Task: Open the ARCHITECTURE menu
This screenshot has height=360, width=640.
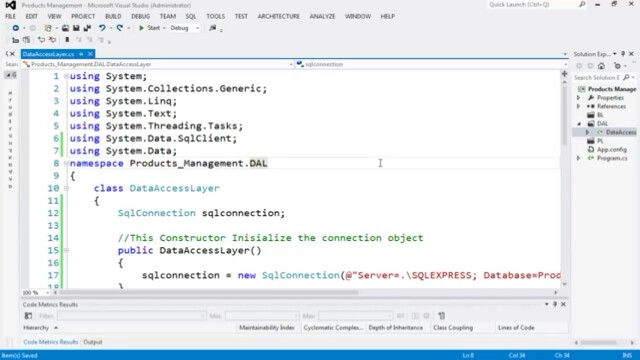Action: [x=278, y=16]
